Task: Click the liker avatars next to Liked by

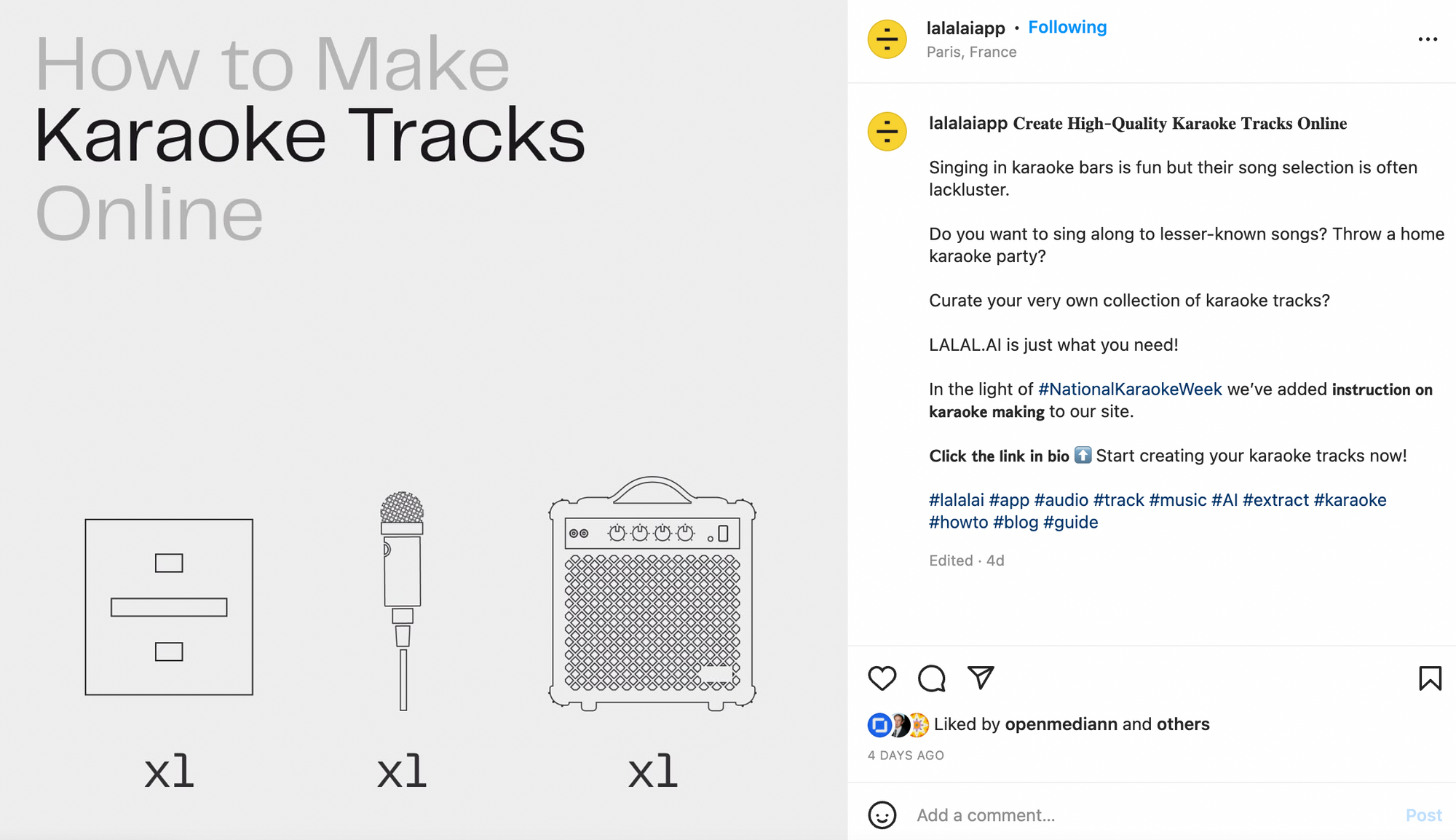Action: [898, 725]
